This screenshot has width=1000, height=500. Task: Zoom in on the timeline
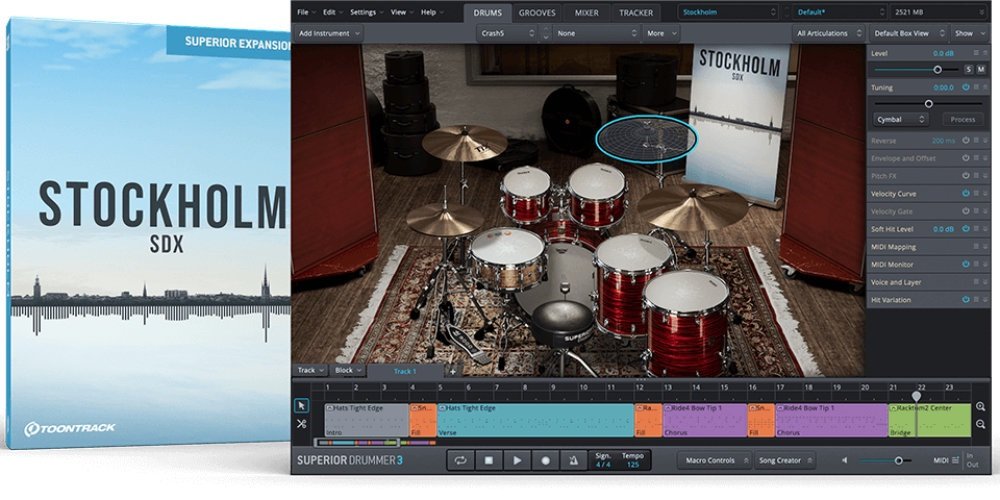pos(981,407)
